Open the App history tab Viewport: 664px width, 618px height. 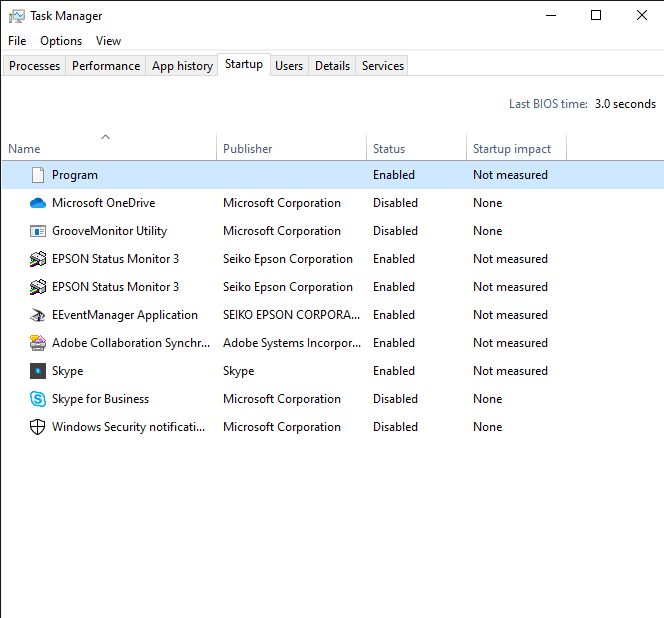click(182, 66)
